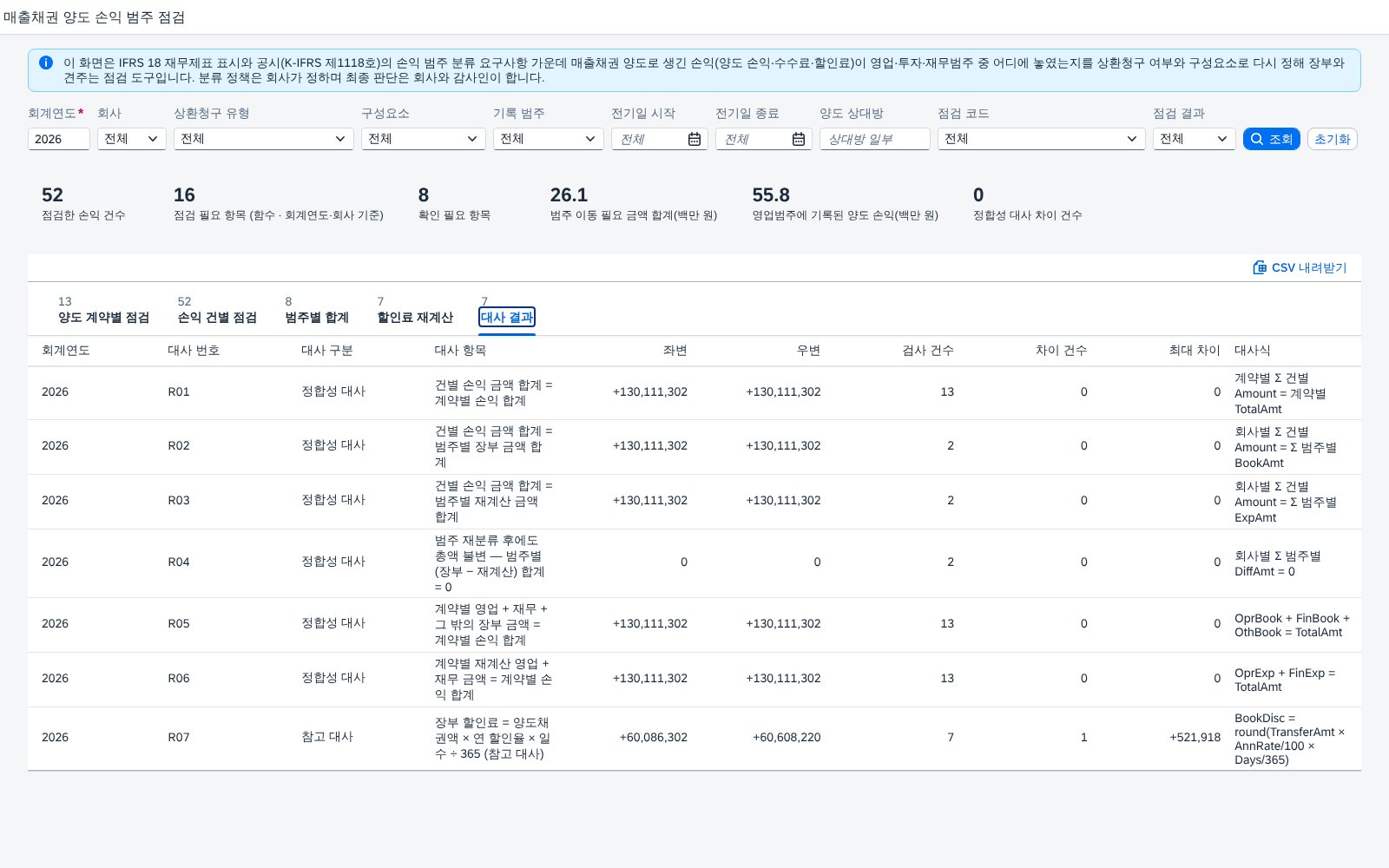Click the 회계연도 input field with 2026
Screen dimensions: 1389x868
pos(59,139)
